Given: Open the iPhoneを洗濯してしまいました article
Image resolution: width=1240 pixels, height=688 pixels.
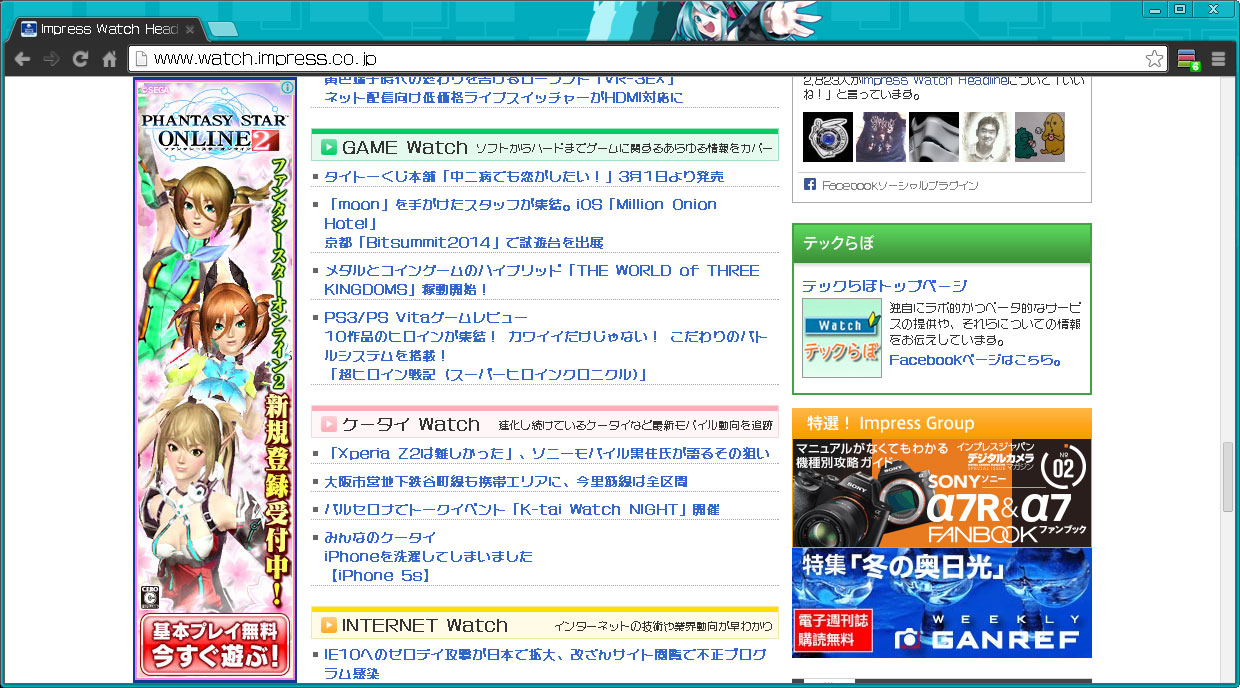Looking at the screenshot, I should pos(429,557).
